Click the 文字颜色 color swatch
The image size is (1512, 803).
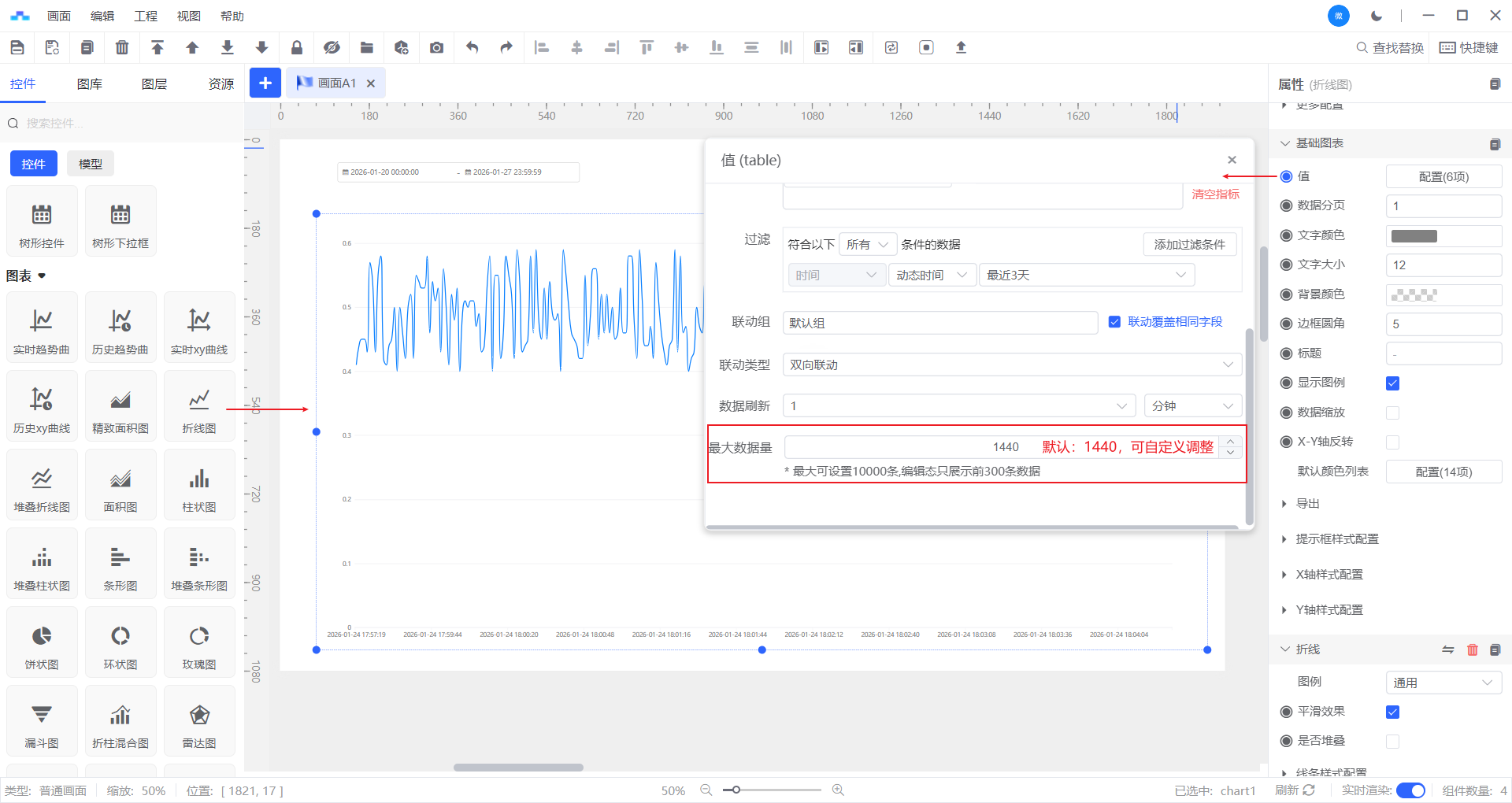coord(1414,236)
